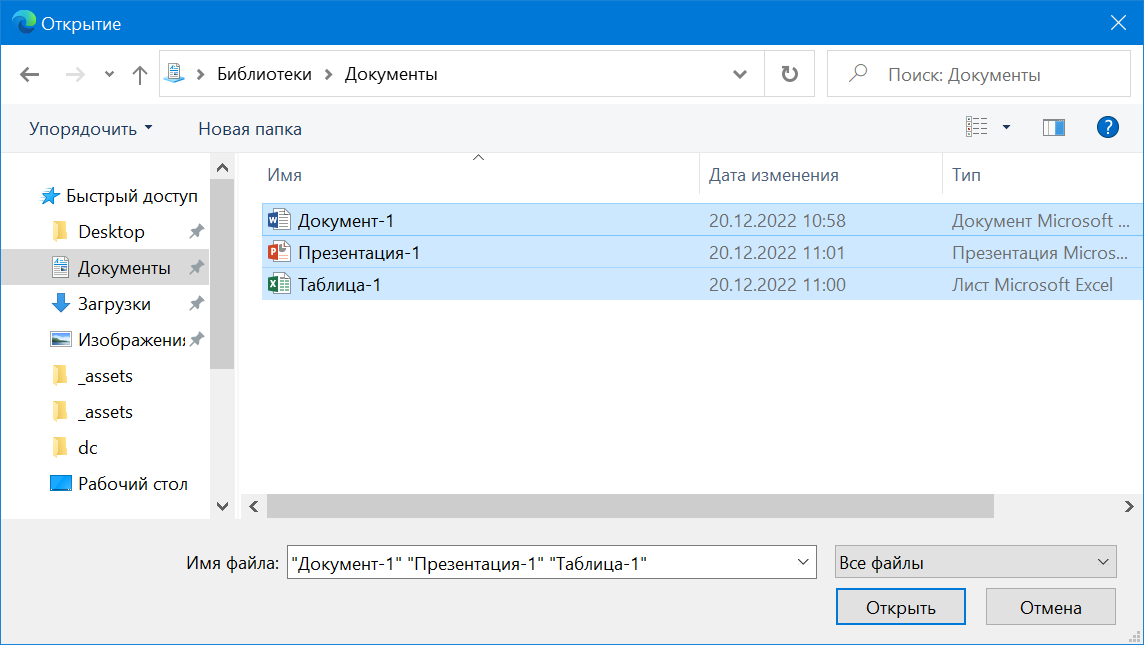Viewport: 1144px width, 645px height.
Task: Open the Help question mark icon
Action: [x=1107, y=128]
